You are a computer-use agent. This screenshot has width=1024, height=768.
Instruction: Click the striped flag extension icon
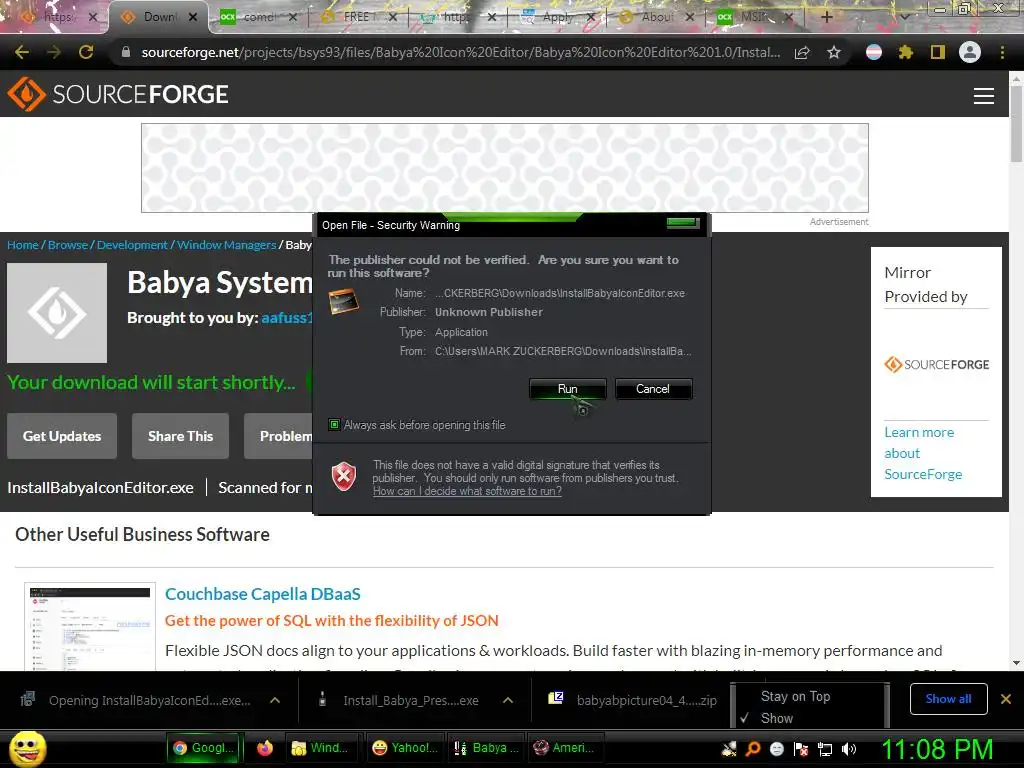tap(874, 52)
